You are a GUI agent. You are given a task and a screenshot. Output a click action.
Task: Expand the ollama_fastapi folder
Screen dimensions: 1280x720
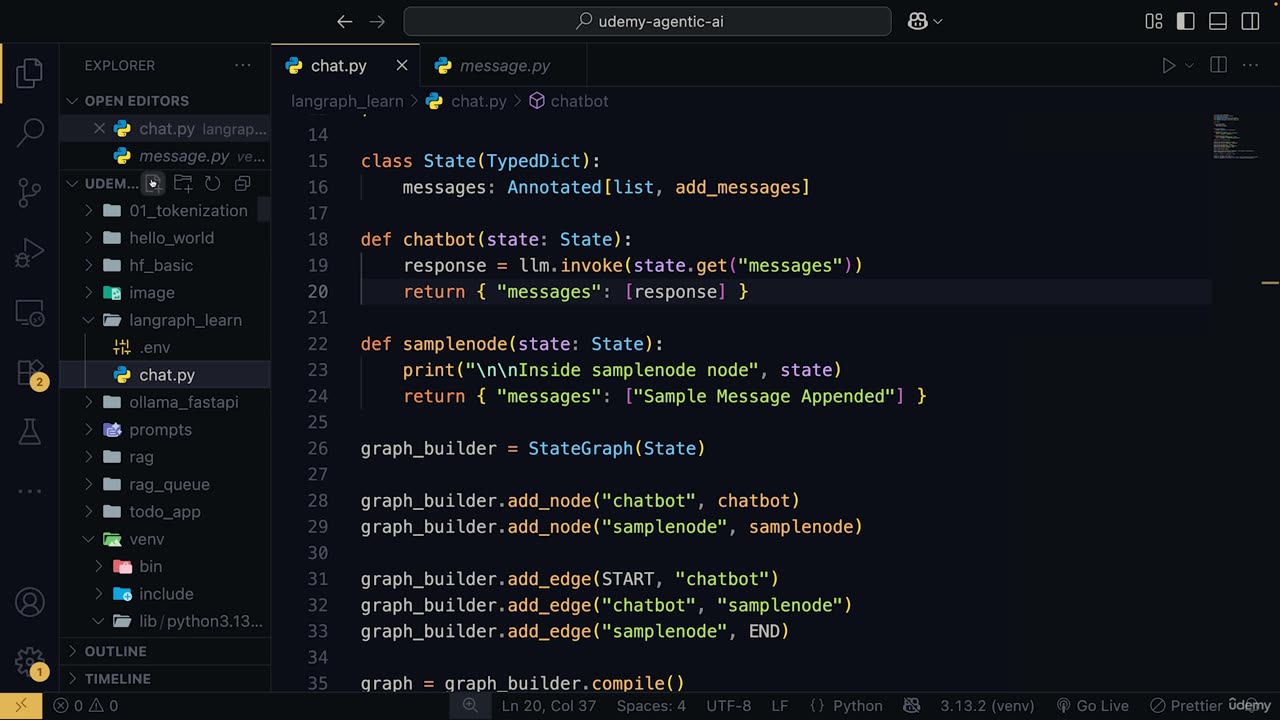tap(165, 402)
